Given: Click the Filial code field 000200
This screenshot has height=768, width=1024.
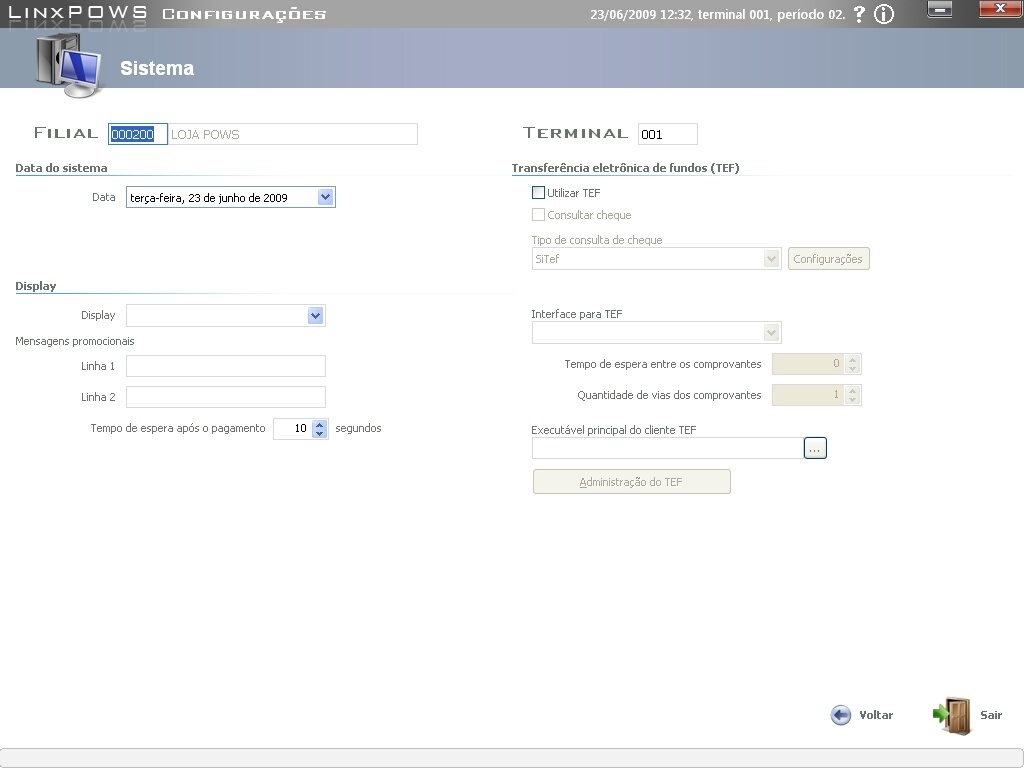Looking at the screenshot, I should pyautogui.click(x=138, y=134).
